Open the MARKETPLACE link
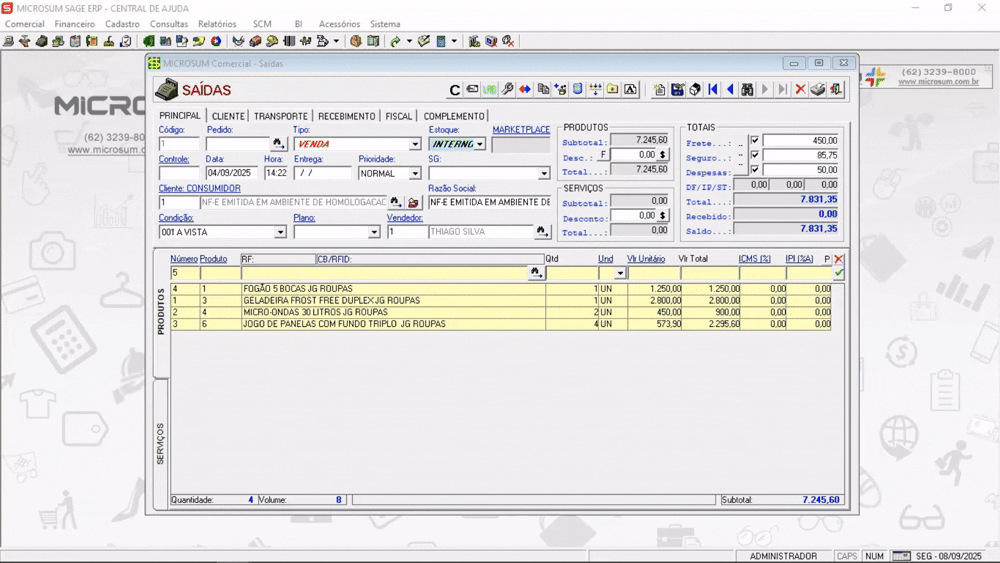1000x563 pixels. point(521,129)
